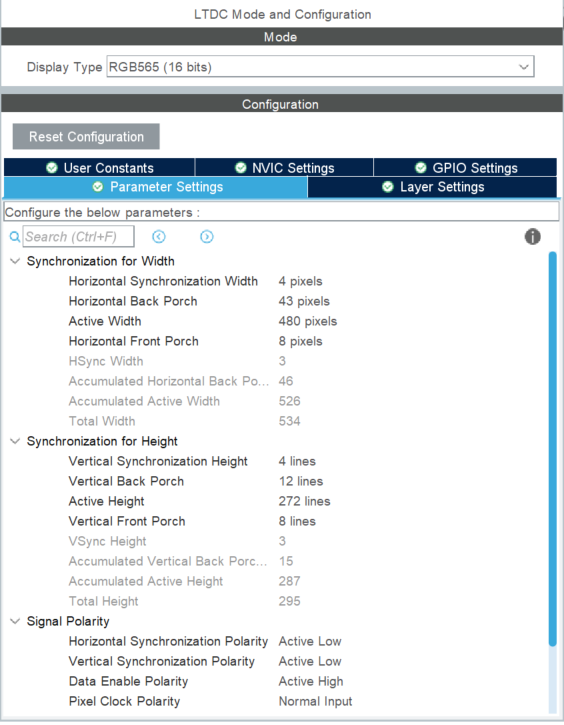Viewport: 564px width, 725px height.
Task: Focus the Search (Ctrl+F) field
Action: click(79, 237)
